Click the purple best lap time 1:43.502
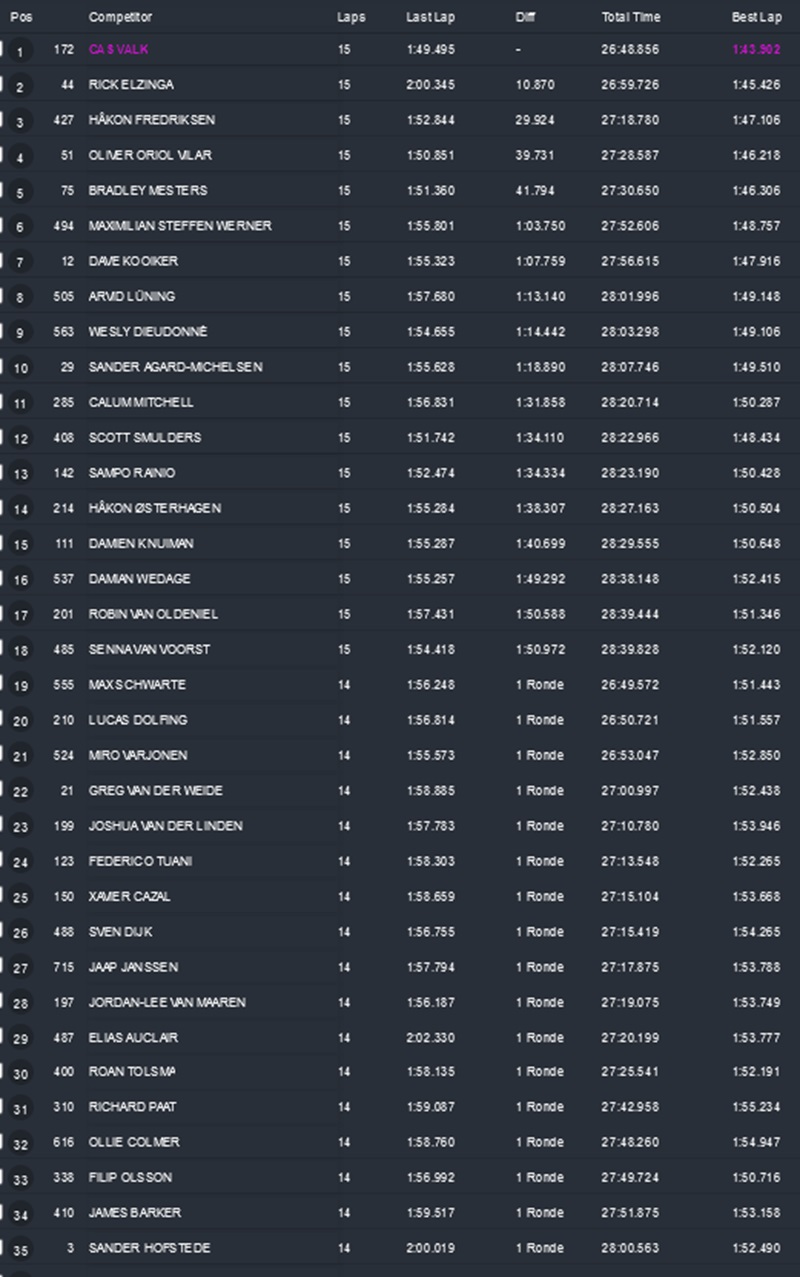The height and width of the screenshot is (1277, 800). tap(756, 50)
